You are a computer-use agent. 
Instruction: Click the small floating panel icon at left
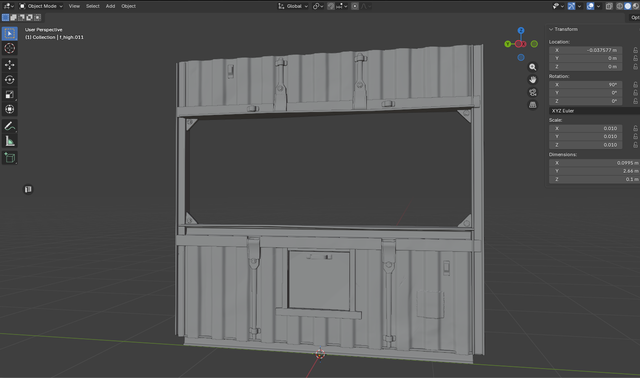click(x=28, y=189)
